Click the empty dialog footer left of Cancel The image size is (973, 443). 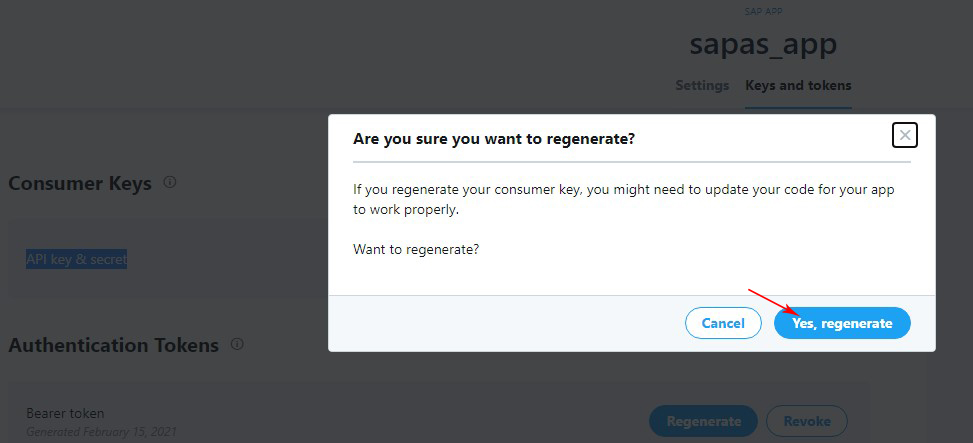click(x=506, y=323)
